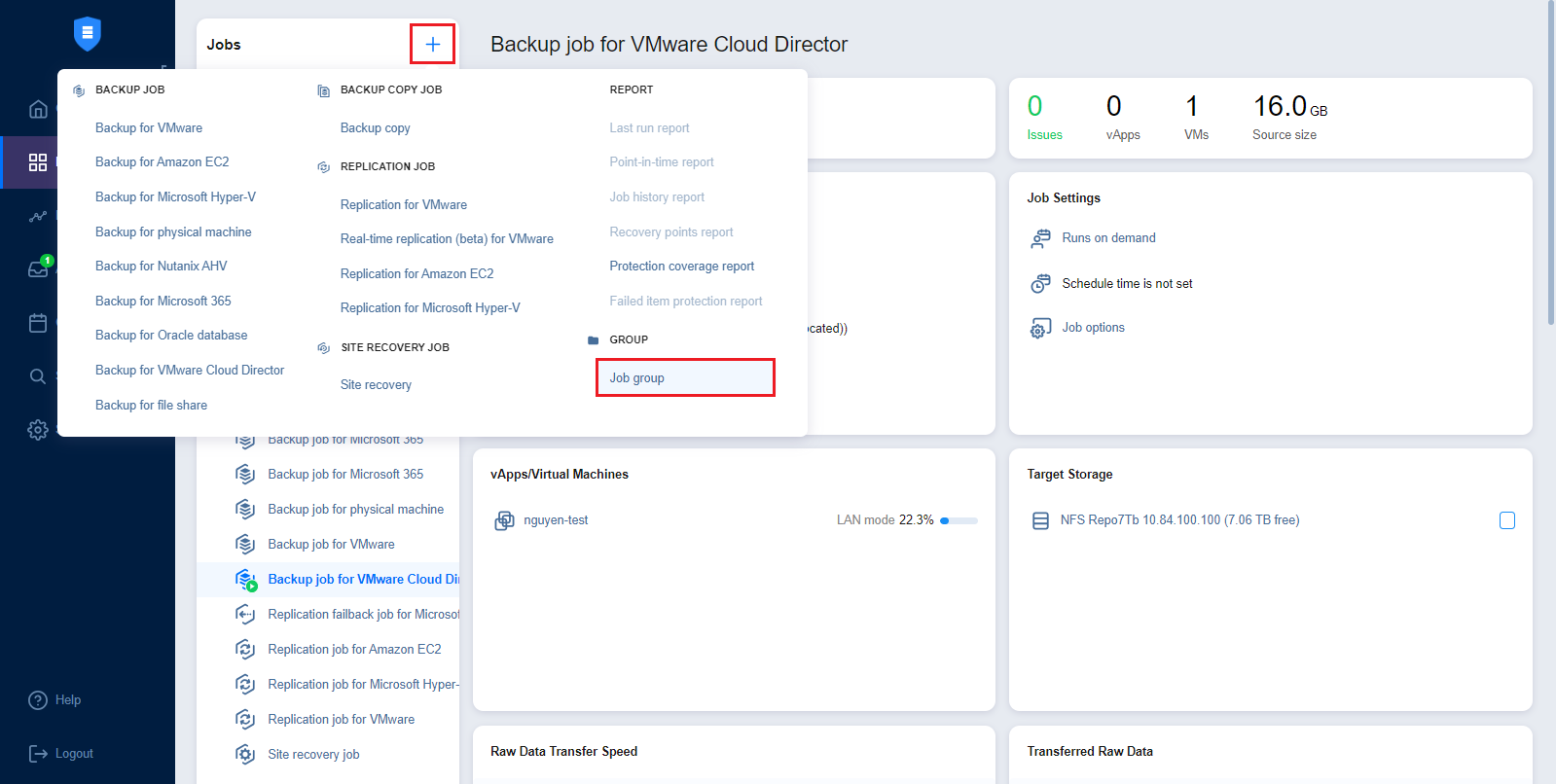
Task: Open the calendar icon in sidebar
Action: tap(38, 323)
